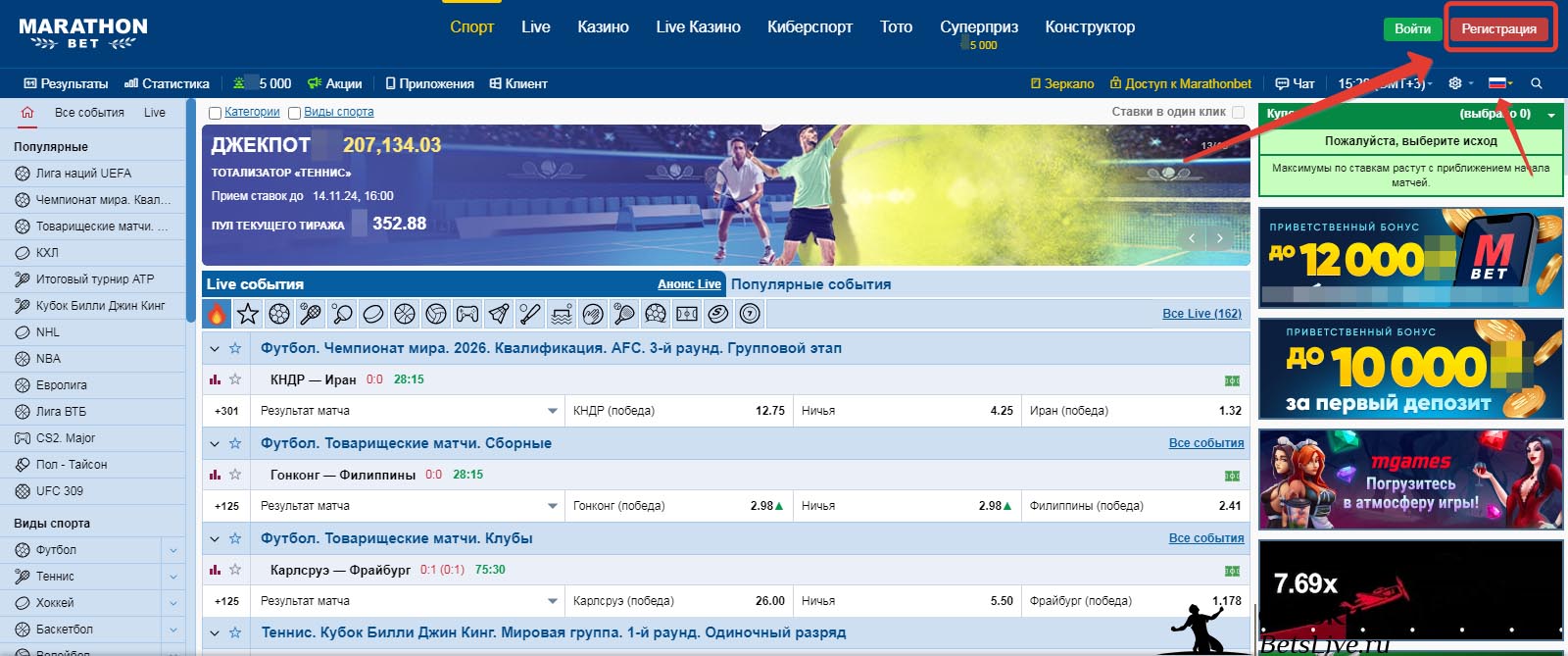Bet on Иран (победа) at 1.32
Image resolution: width=1568 pixels, height=656 pixels.
click(x=1136, y=411)
